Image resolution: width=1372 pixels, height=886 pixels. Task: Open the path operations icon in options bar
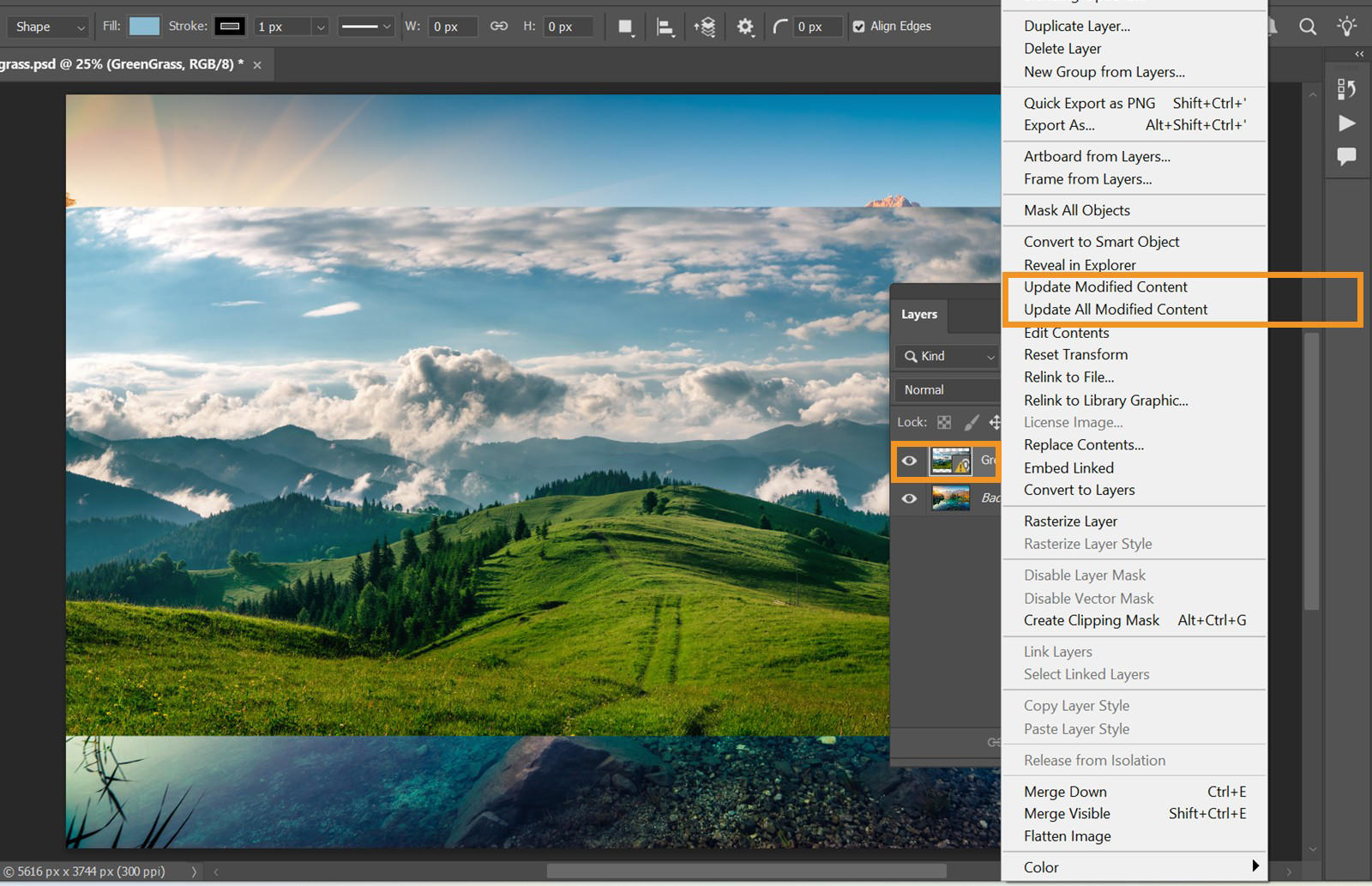[624, 27]
